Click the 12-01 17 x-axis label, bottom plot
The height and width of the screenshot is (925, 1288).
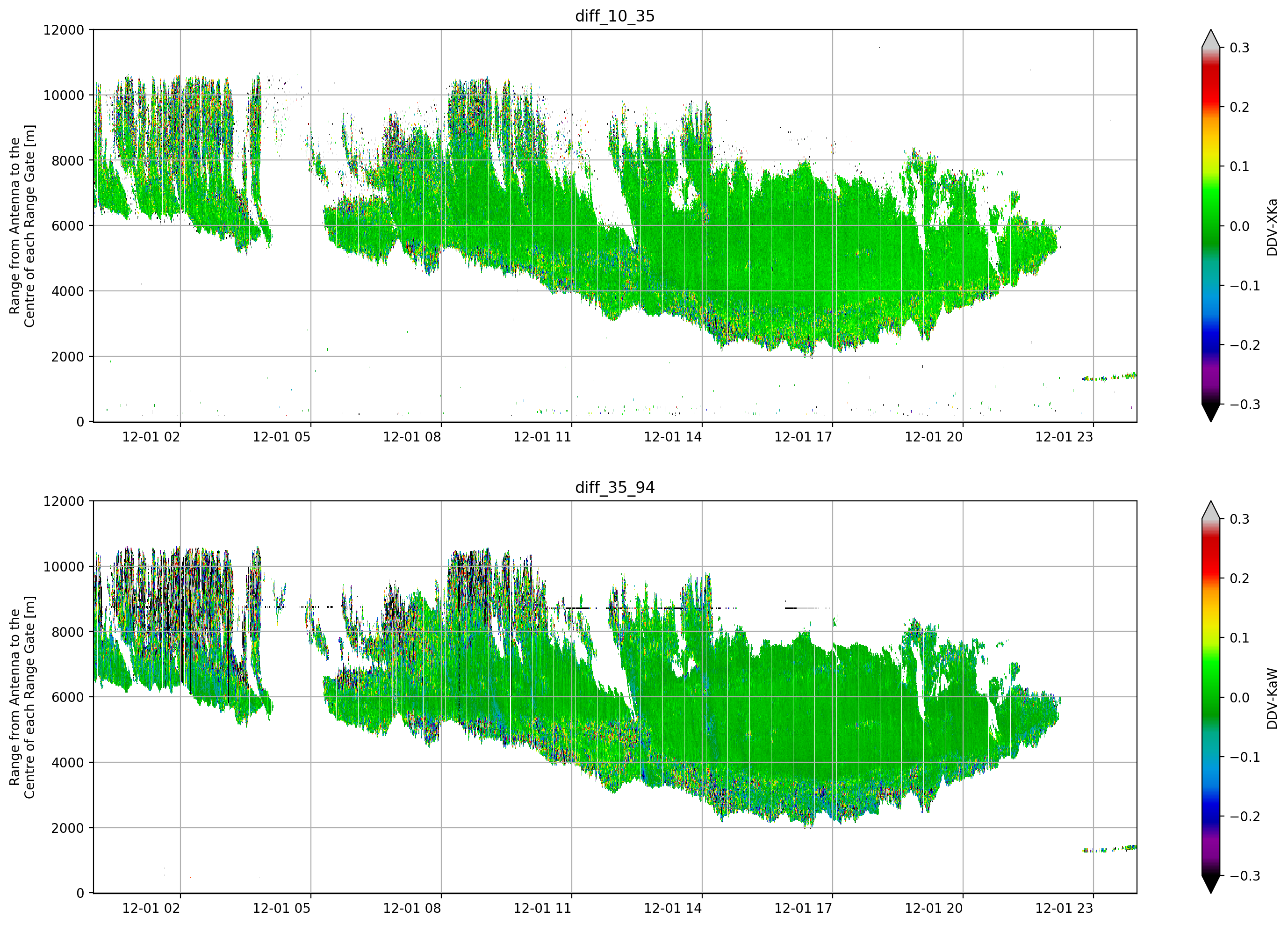pyautogui.click(x=803, y=909)
